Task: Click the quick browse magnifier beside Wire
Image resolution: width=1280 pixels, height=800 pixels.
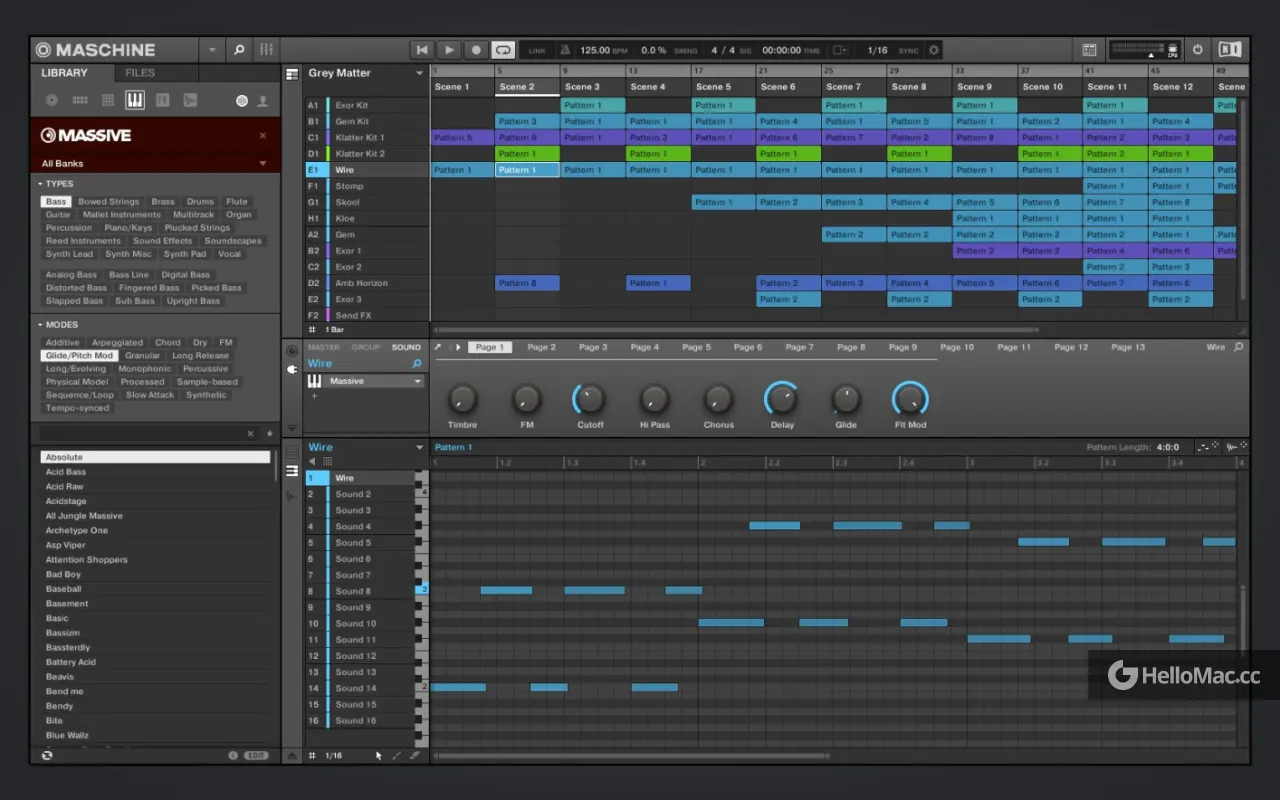Action: pos(418,364)
